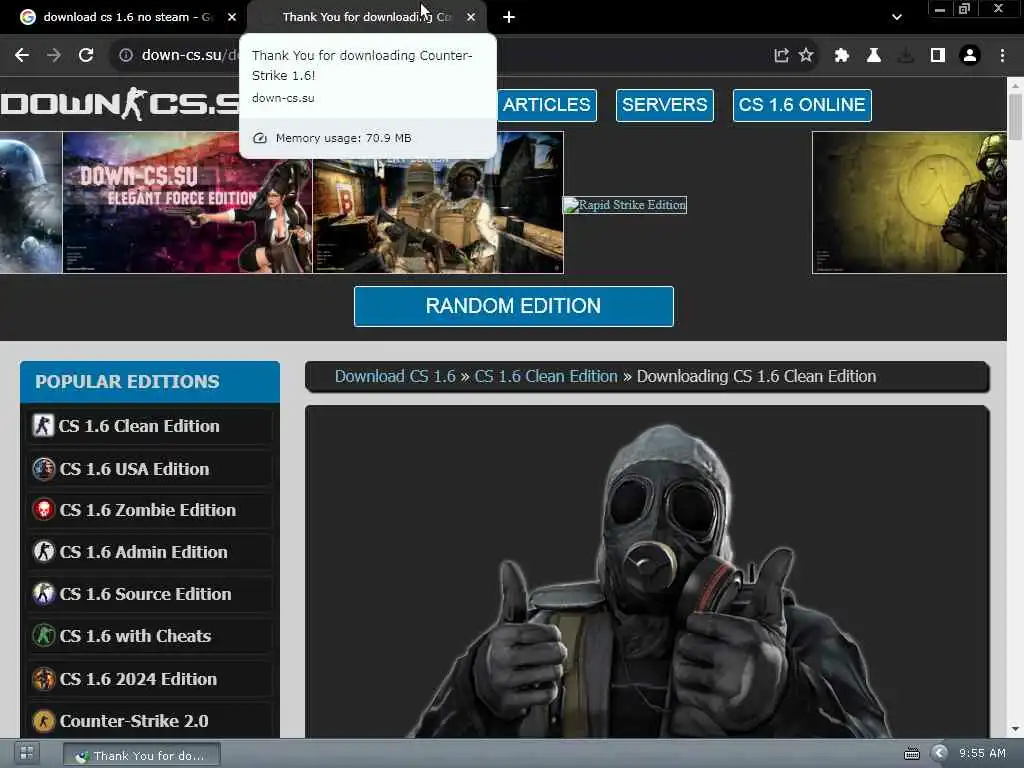The image size is (1024, 768).
Task: Click the Rapid Strike Edition broken image
Action: tap(625, 205)
